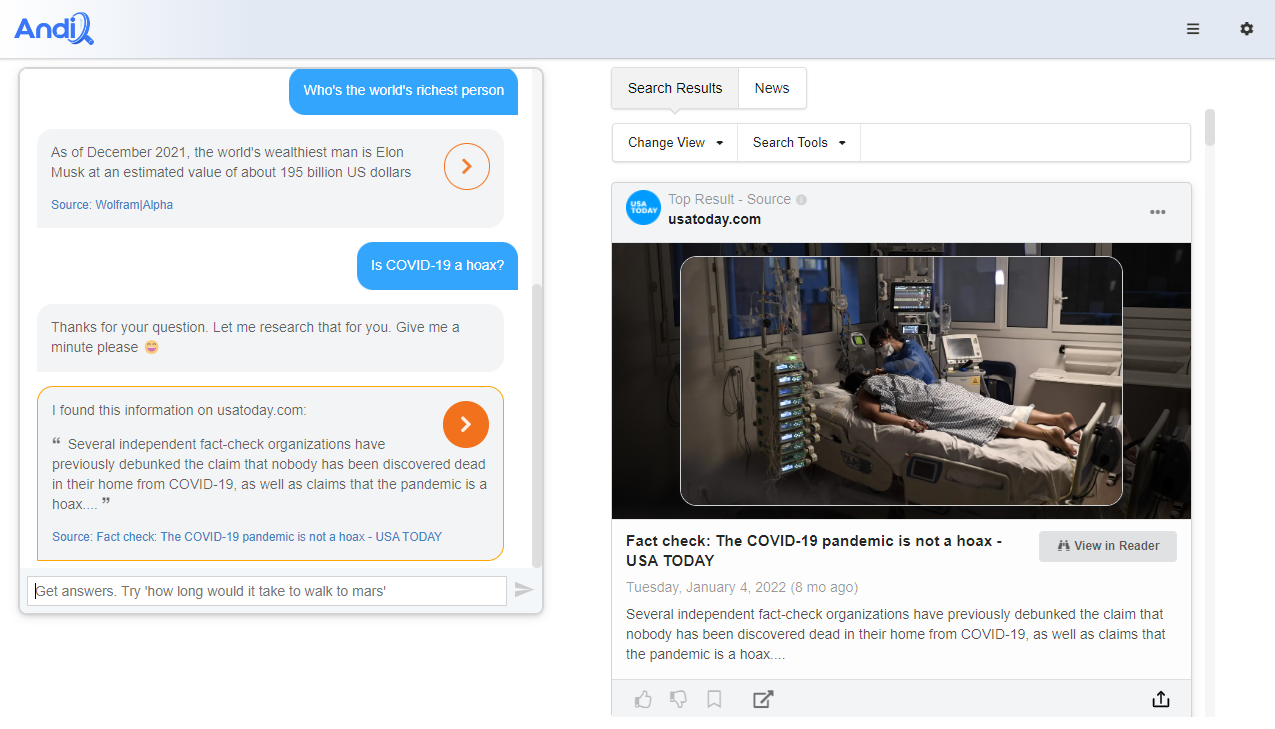The height and width of the screenshot is (729, 1275).
Task: Click solid orange arrow on usatoday answer
Action: [x=466, y=424]
